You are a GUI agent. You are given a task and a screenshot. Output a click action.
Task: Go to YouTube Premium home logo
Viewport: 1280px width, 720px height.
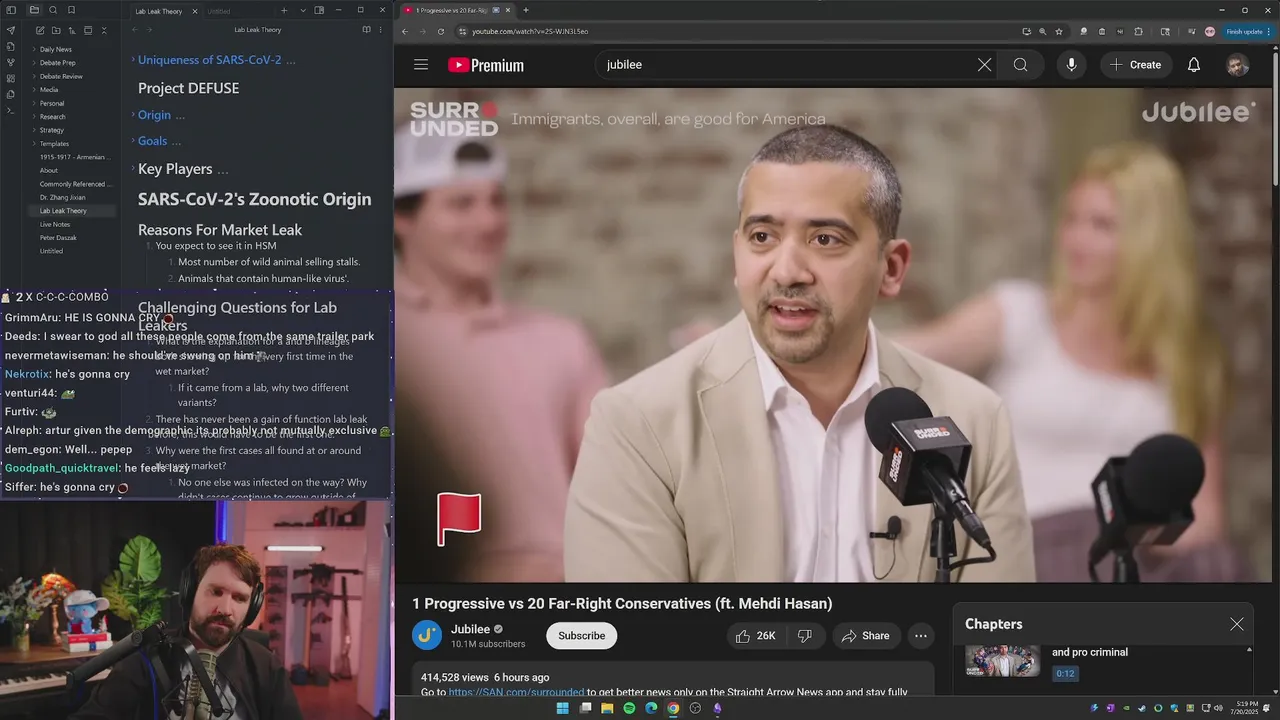coord(486,65)
